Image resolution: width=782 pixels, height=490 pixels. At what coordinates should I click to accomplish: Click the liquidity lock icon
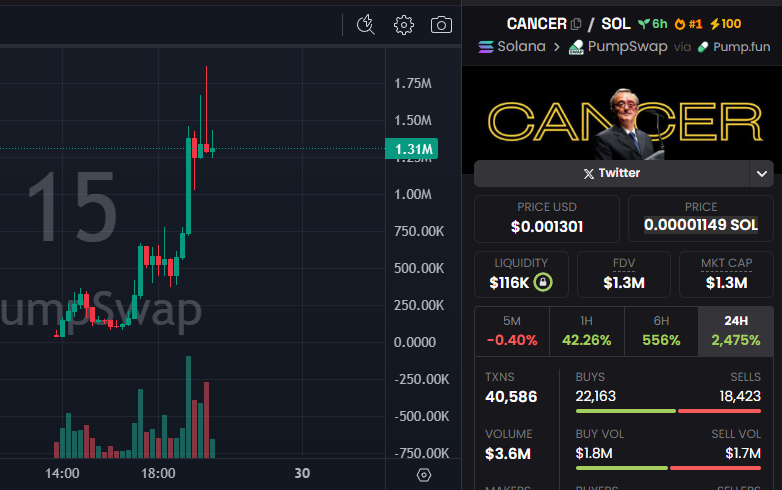pyautogui.click(x=543, y=282)
